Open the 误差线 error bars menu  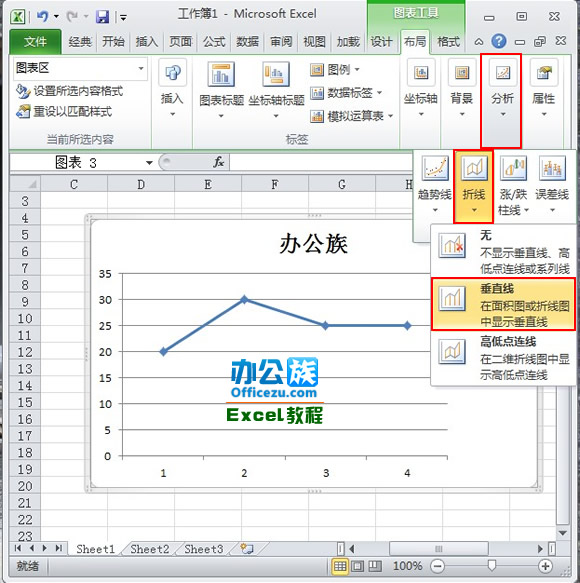pos(552,184)
